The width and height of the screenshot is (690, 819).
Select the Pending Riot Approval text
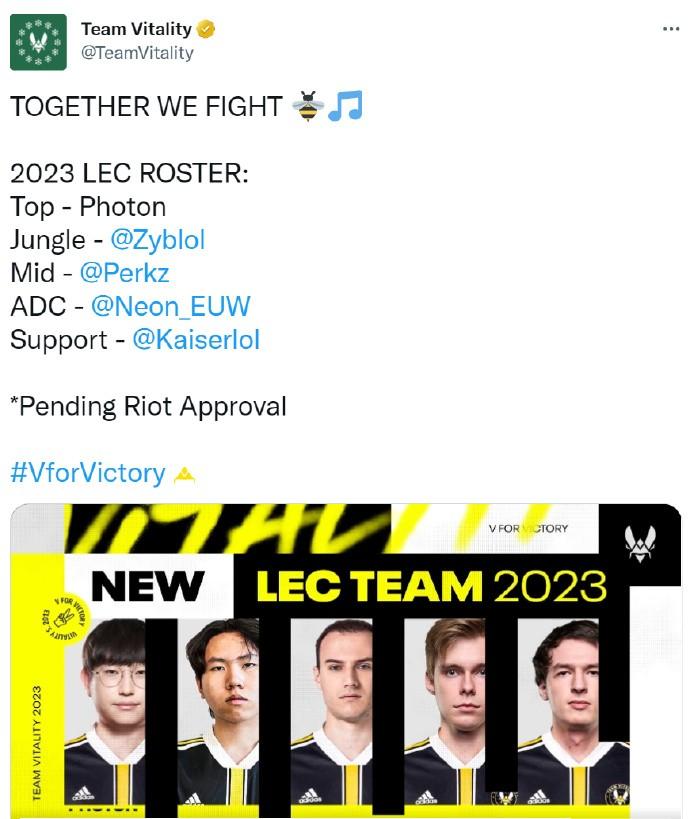[x=148, y=406]
